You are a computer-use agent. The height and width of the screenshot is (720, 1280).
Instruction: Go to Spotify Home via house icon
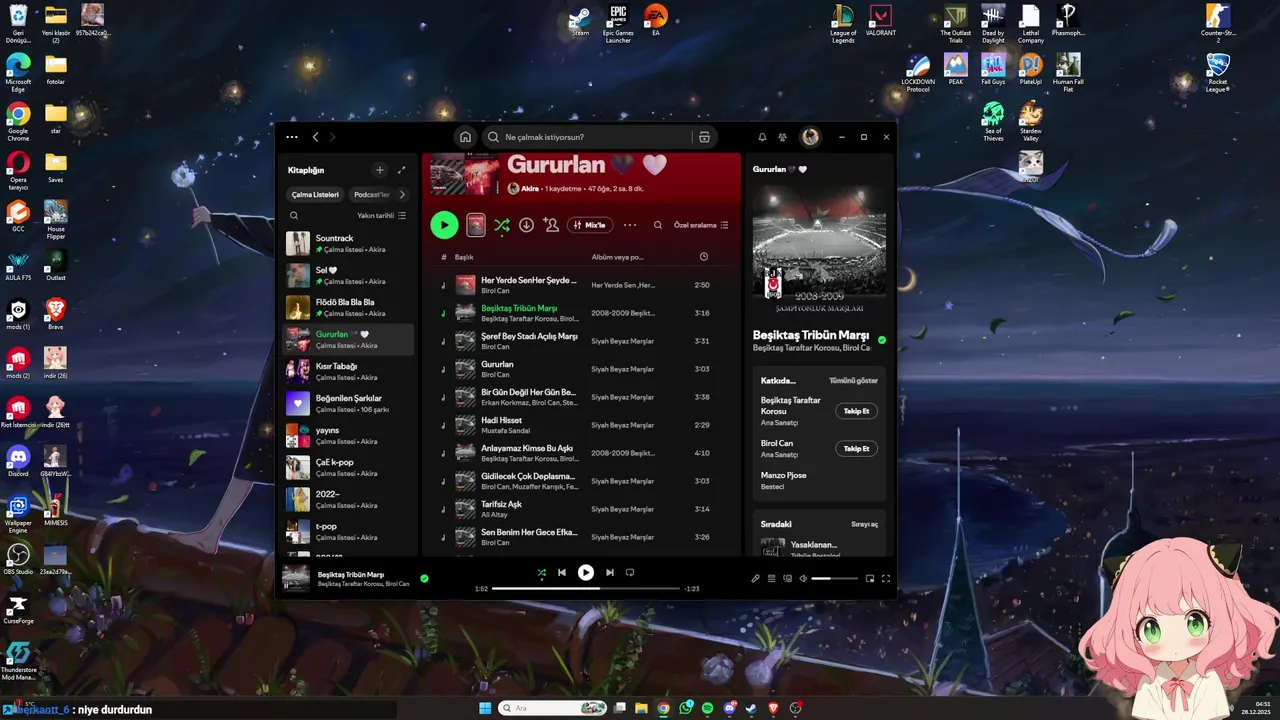pos(465,137)
